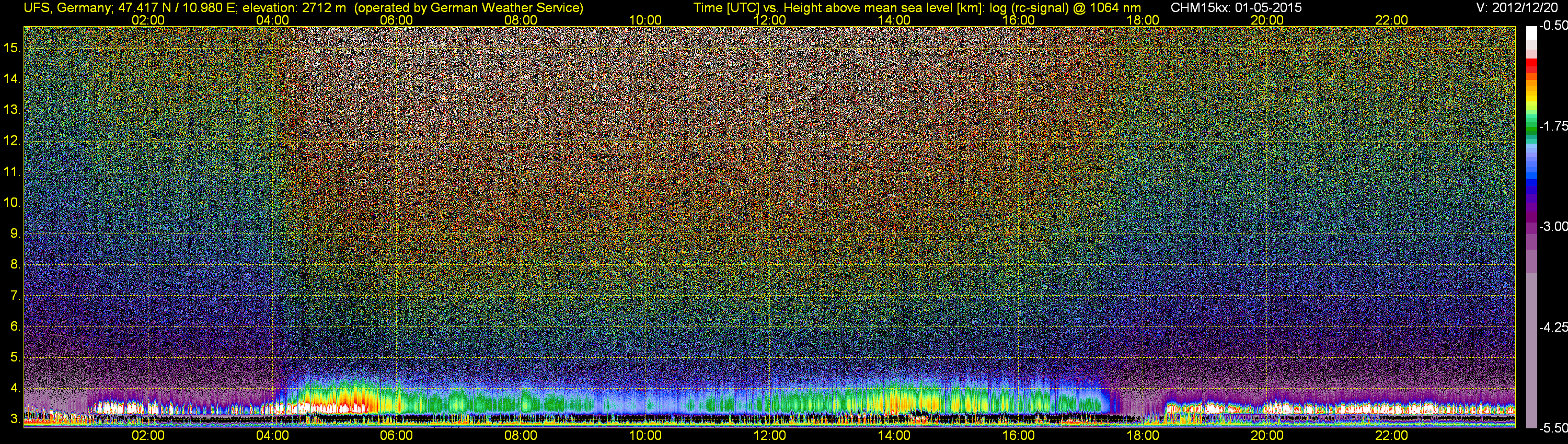Click the 02:00 label on the top time axis
Image resolution: width=1568 pixels, height=444 pixels.
[x=148, y=20]
